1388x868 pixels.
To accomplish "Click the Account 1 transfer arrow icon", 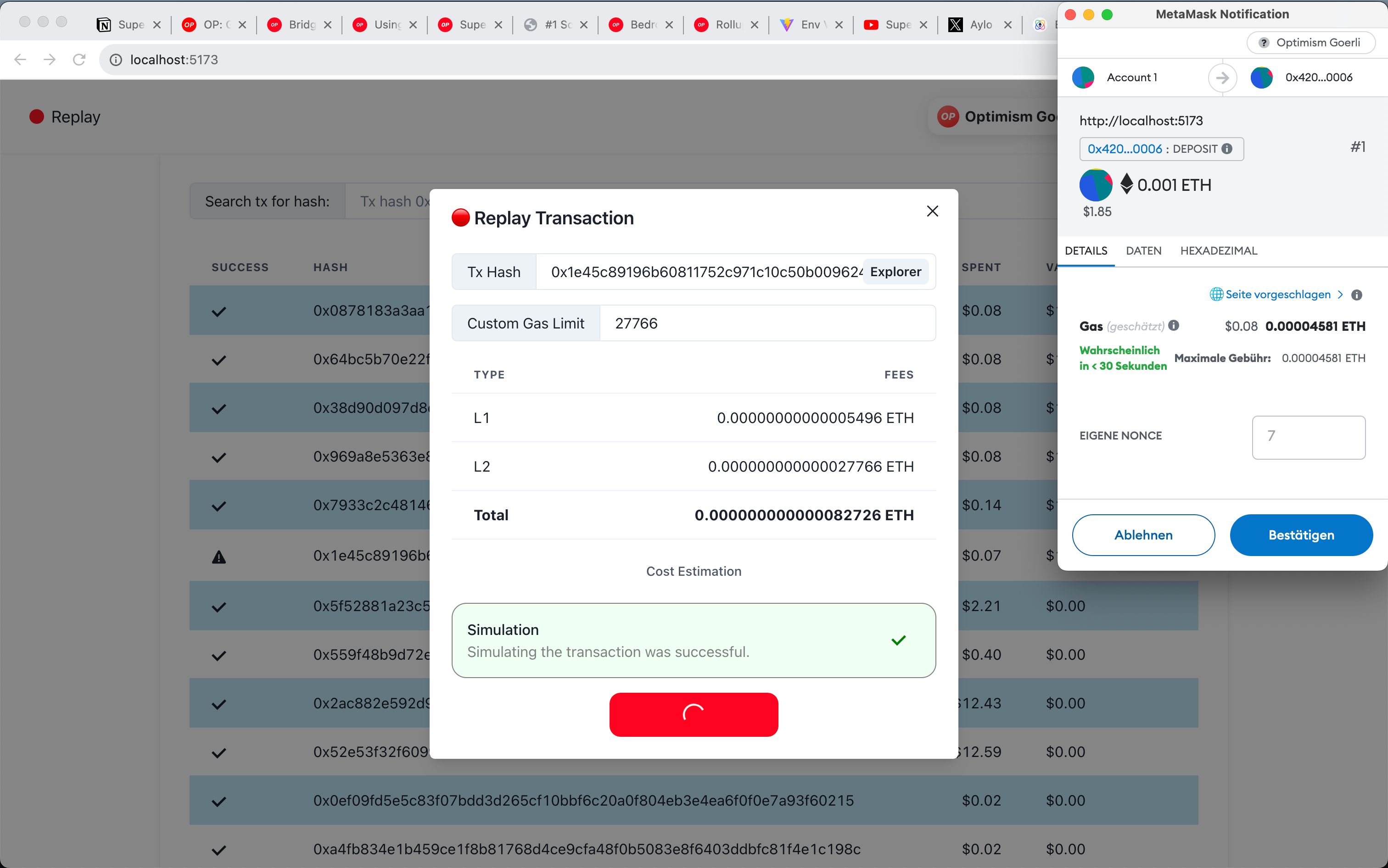I will point(1221,78).
